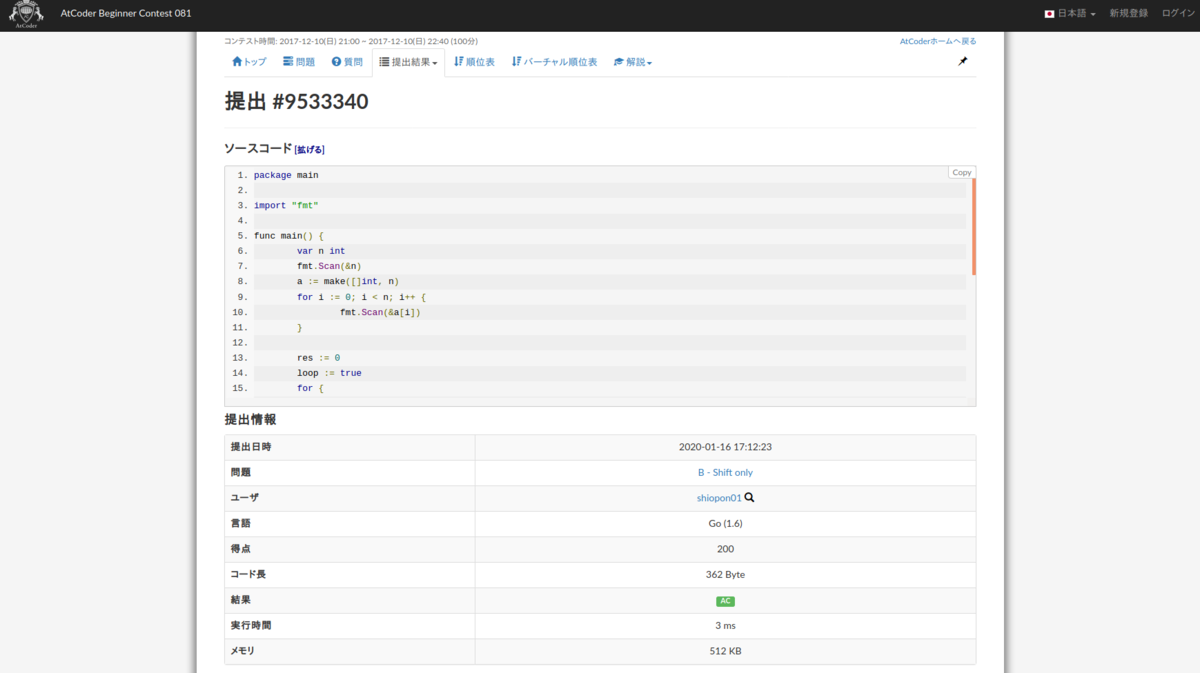This screenshot has width=1200, height=673.
Task: Go to the トップ tab
Action: [x=248, y=61]
